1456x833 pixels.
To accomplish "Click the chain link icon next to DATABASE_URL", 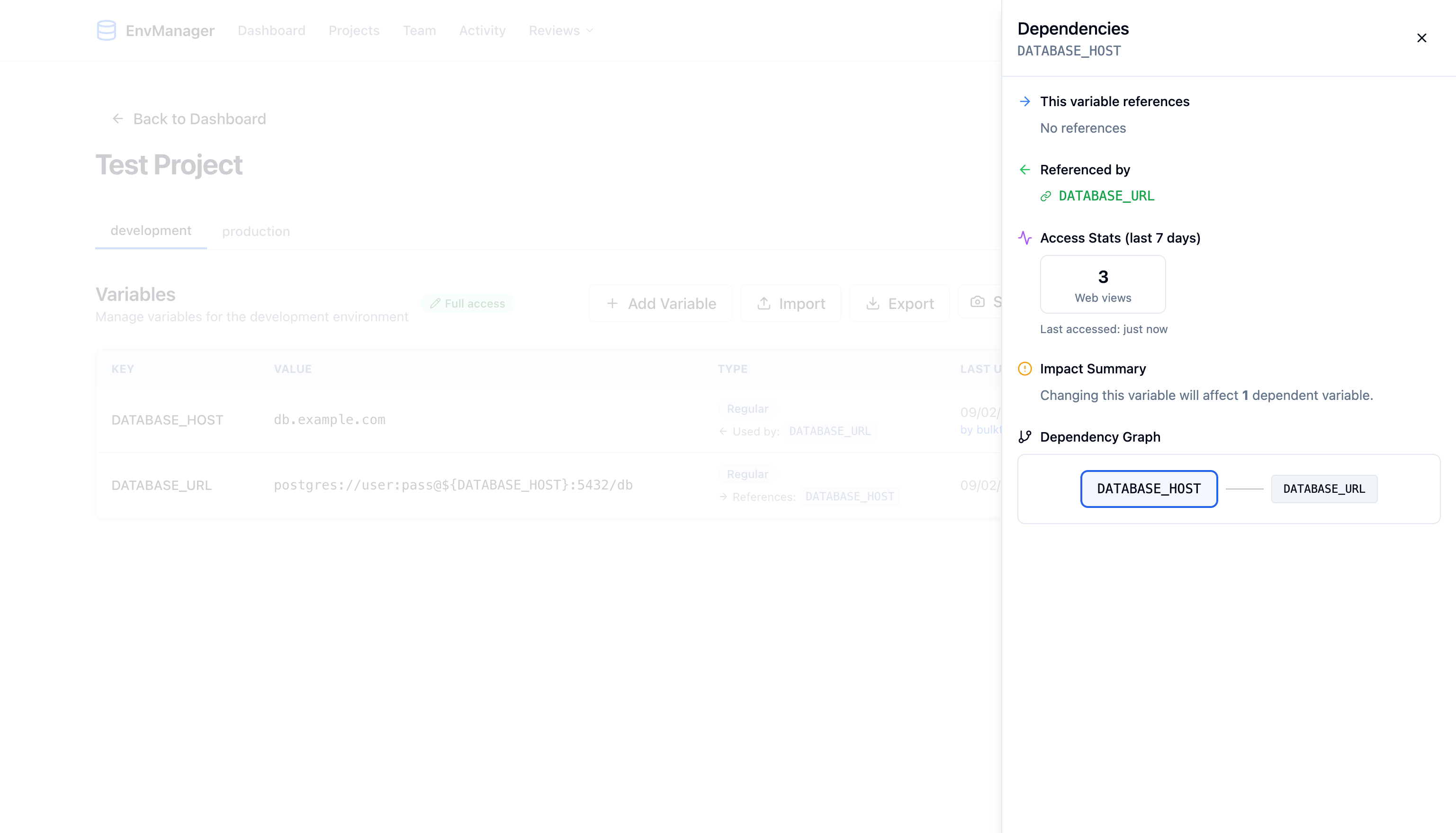I will (x=1045, y=196).
